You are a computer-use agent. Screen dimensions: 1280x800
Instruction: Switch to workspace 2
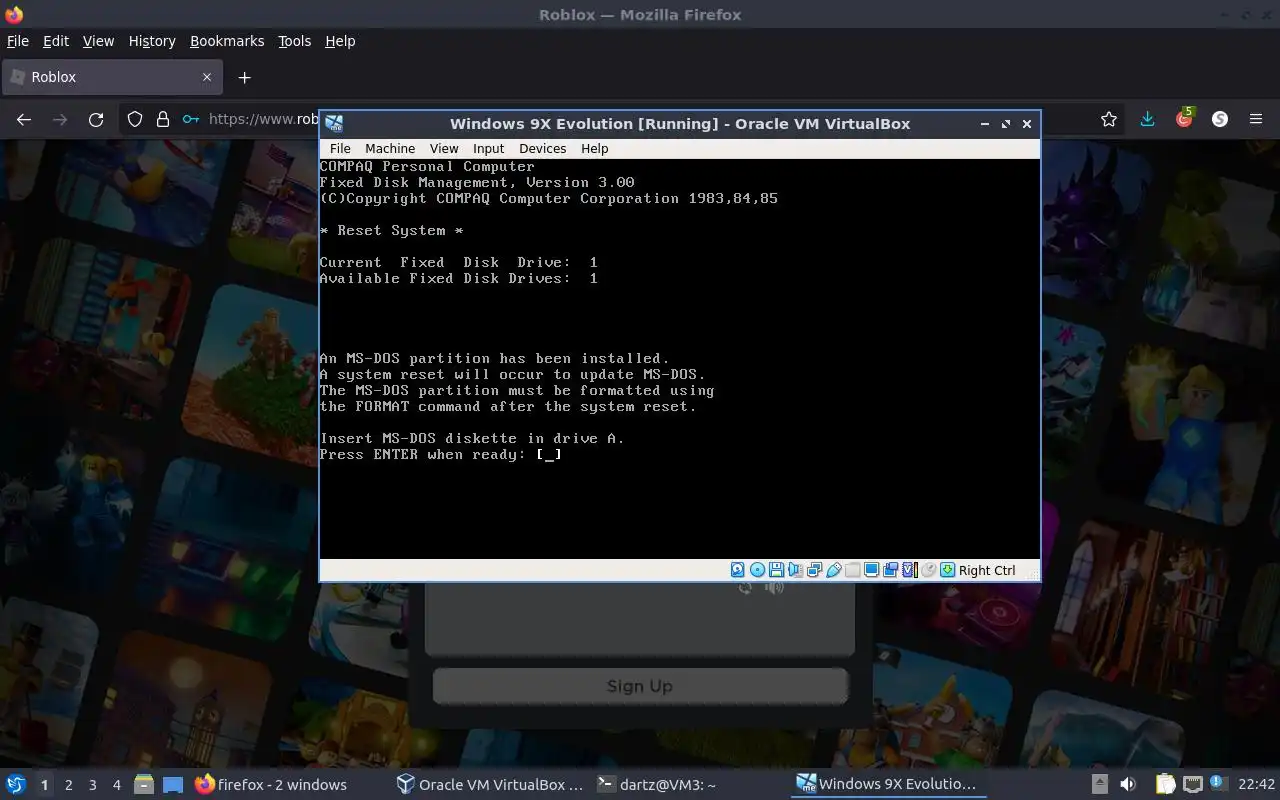pyautogui.click(x=69, y=785)
